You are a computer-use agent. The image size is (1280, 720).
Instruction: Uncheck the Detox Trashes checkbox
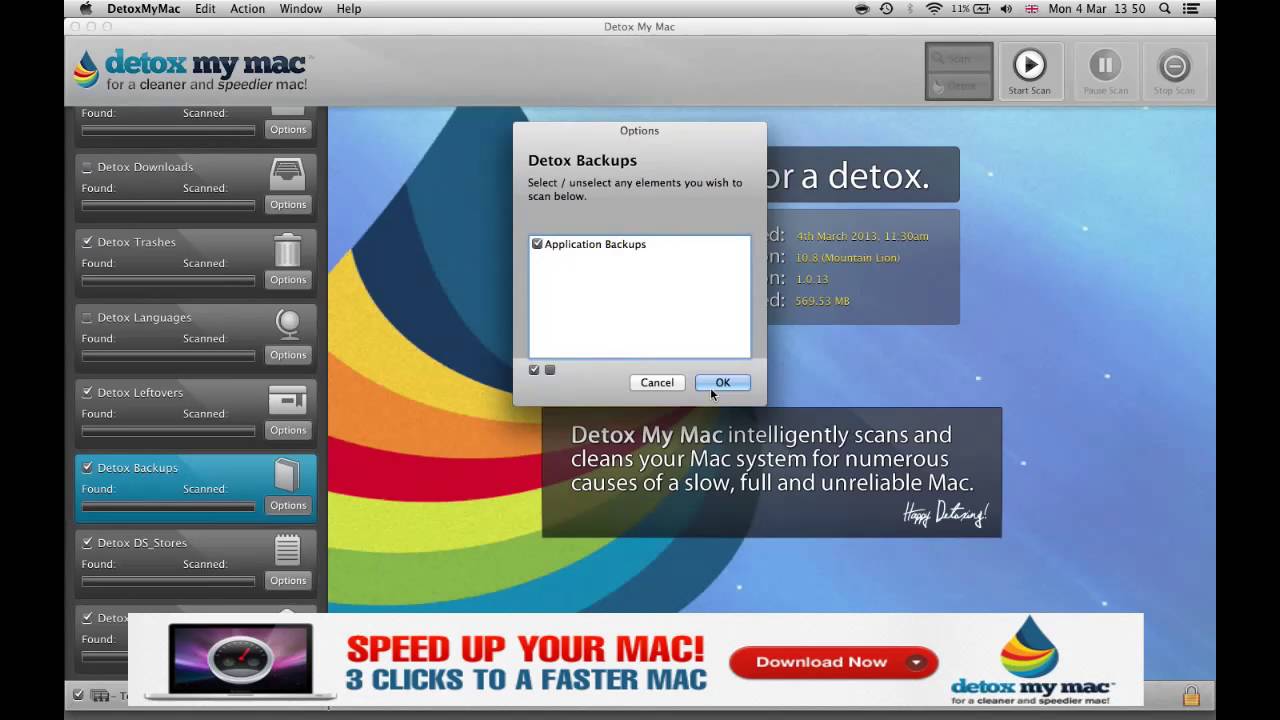(87, 242)
